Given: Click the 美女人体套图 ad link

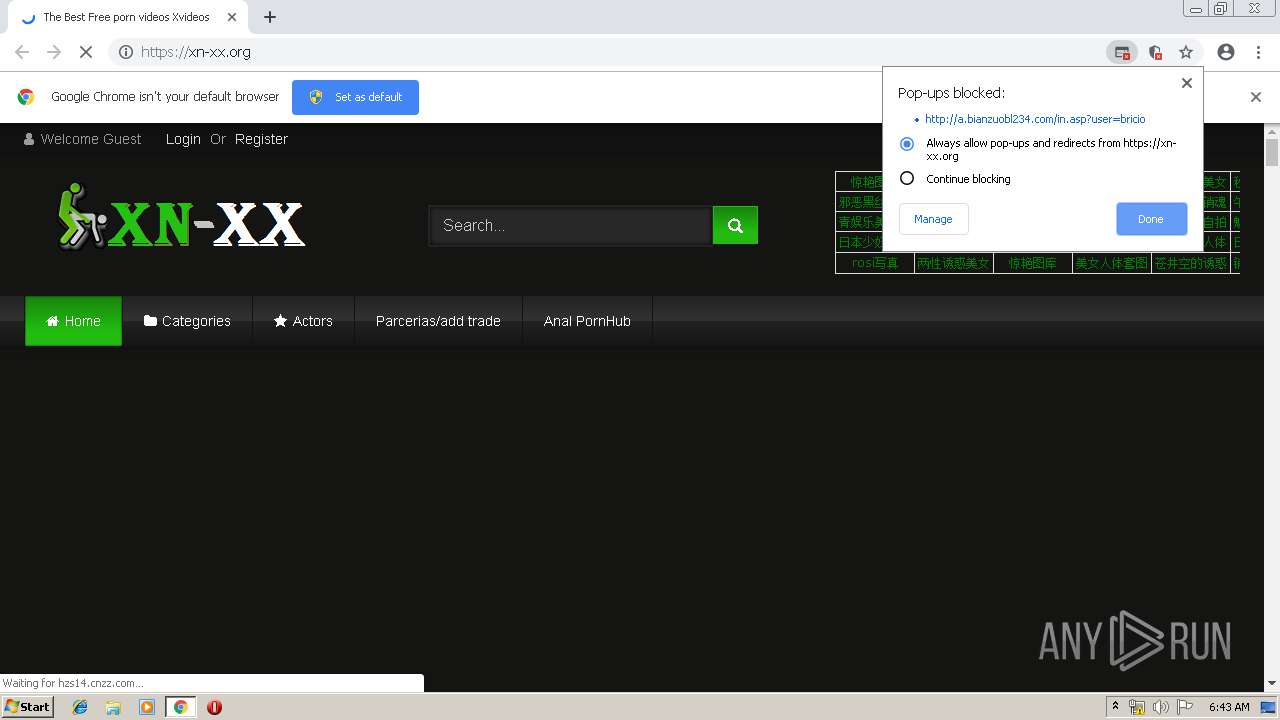Looking at the screenshot, I should tap(1112, 263).
